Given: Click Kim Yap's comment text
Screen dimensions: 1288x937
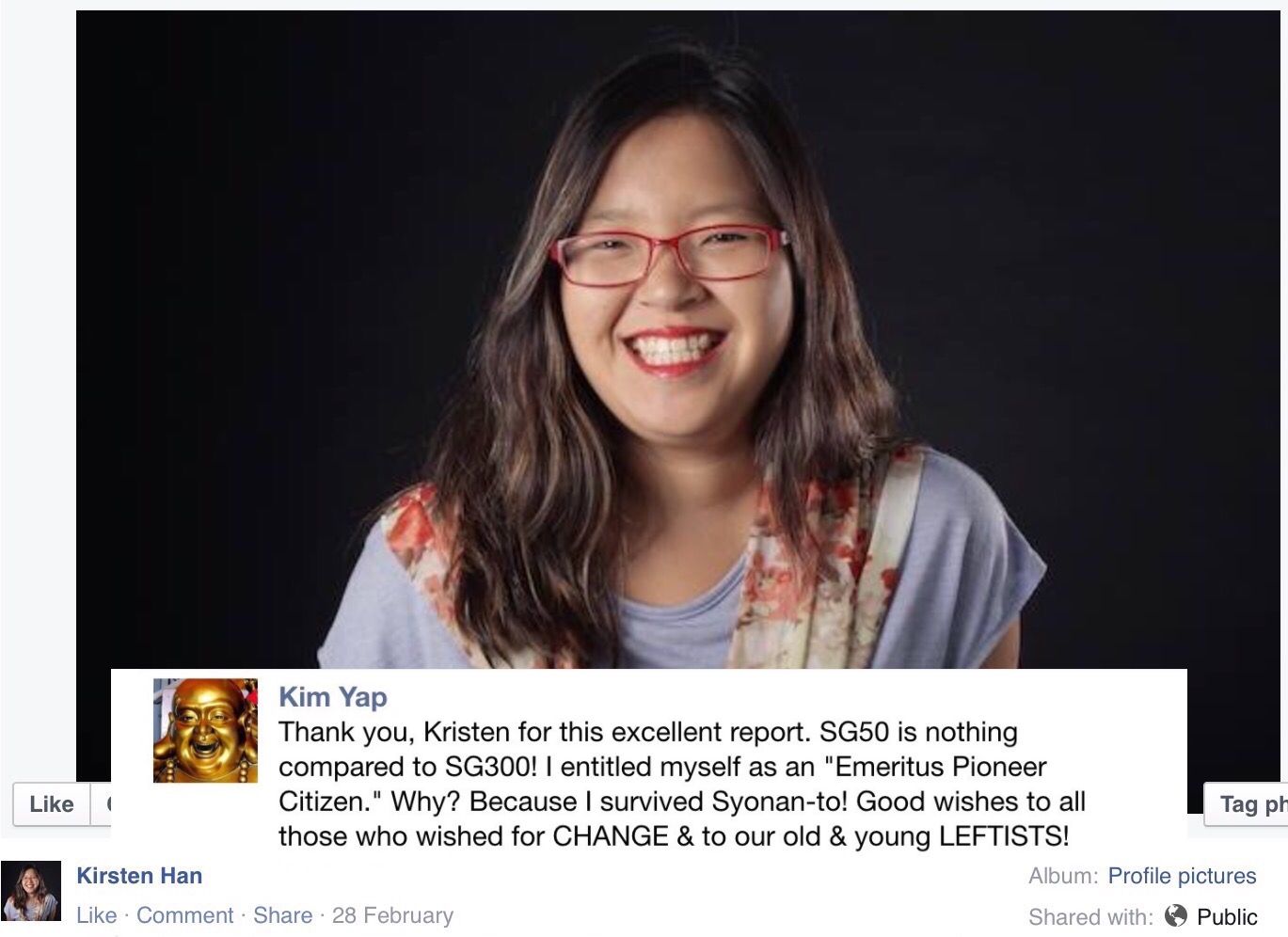Looking at the screenshot, I should pos(682,784).
